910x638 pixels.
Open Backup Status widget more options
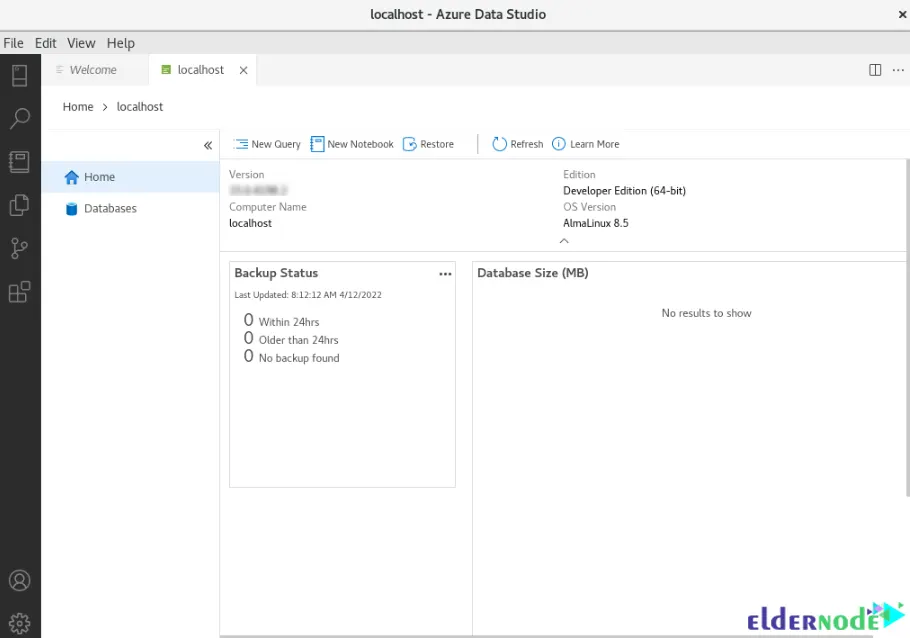[x=445, y=274]
